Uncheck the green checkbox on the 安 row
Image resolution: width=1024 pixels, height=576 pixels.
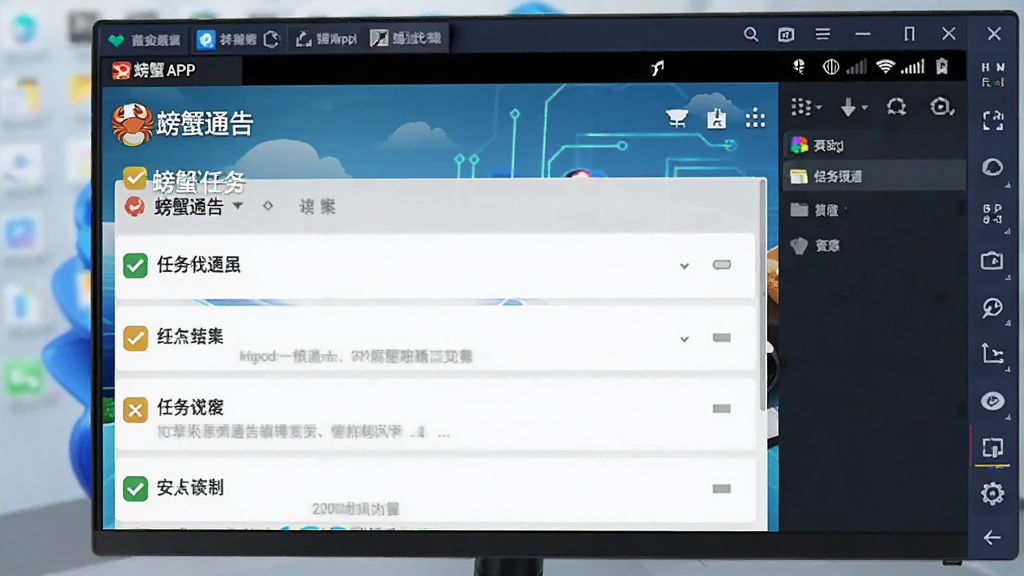[135, 488]
